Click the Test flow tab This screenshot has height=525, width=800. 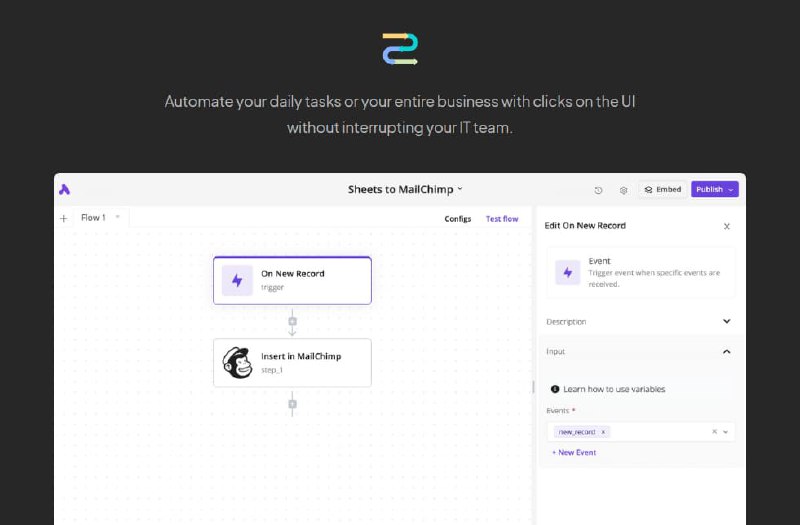502,219
